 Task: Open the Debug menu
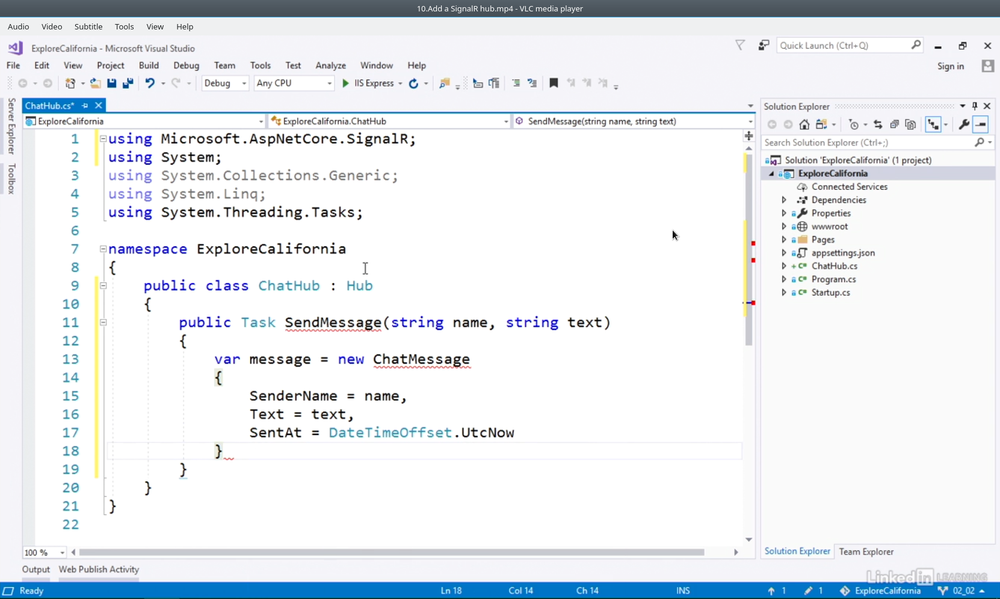186,65
